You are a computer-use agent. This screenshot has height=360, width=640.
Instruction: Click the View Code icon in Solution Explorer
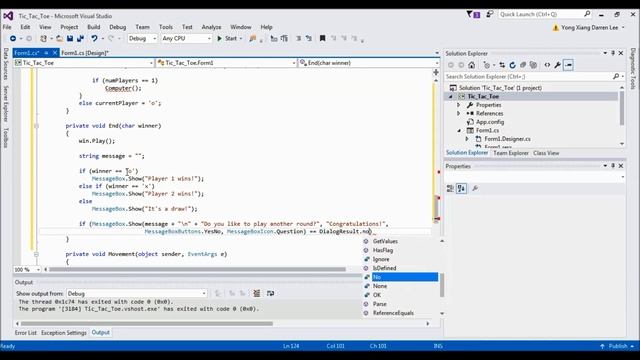coord(547,65)
